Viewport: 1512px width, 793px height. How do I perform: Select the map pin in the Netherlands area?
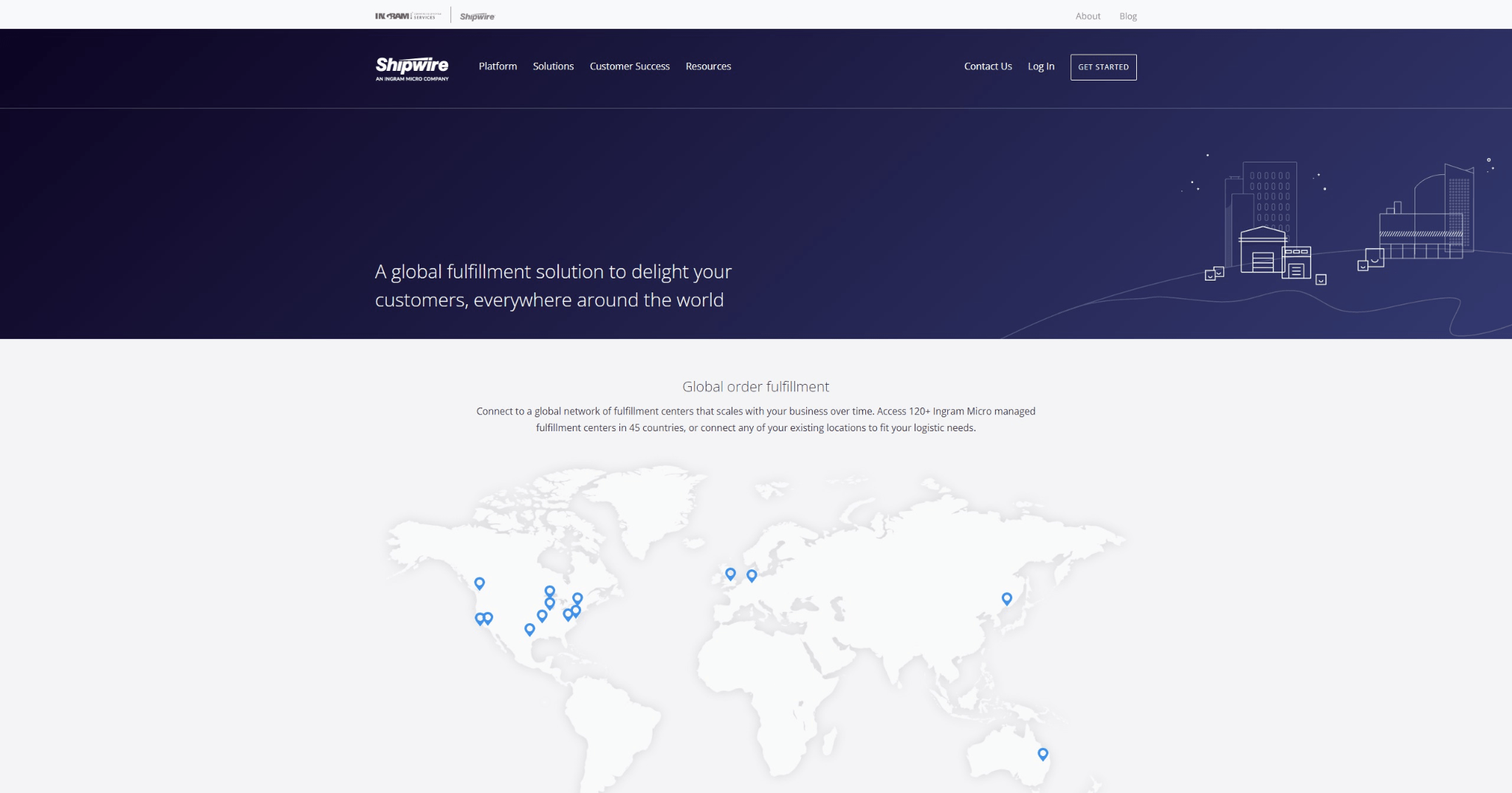752,575
